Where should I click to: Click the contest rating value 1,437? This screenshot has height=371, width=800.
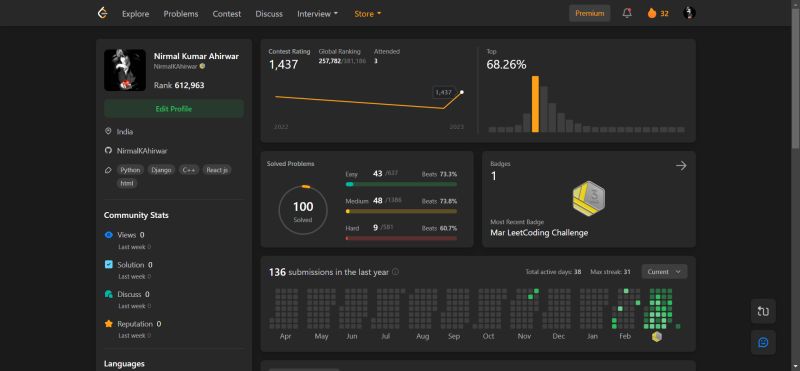pyautogui.click(x=283, y=65)
